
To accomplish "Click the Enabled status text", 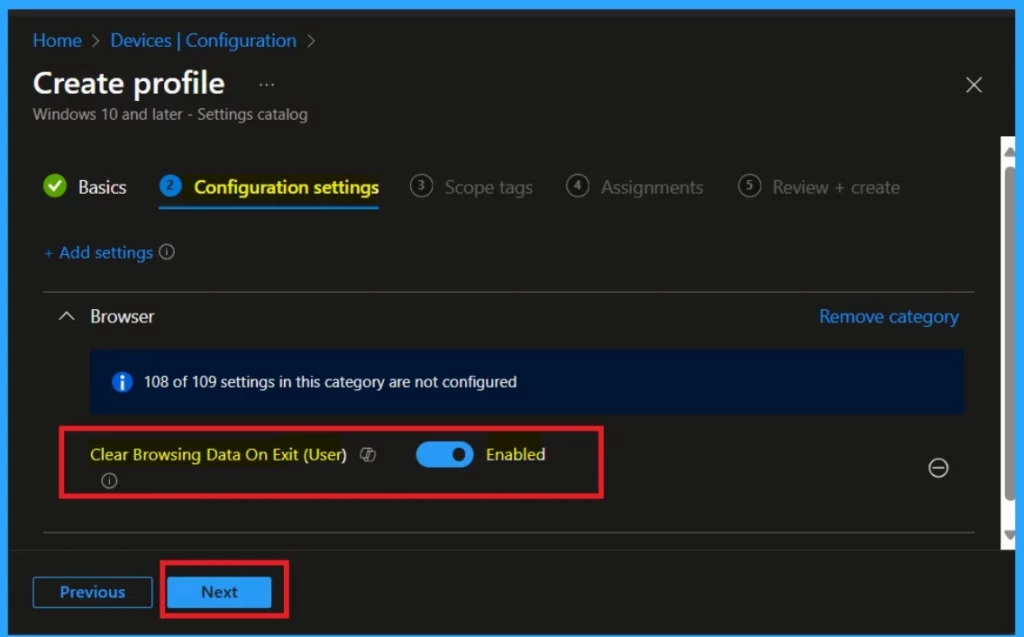I will 515,455.
